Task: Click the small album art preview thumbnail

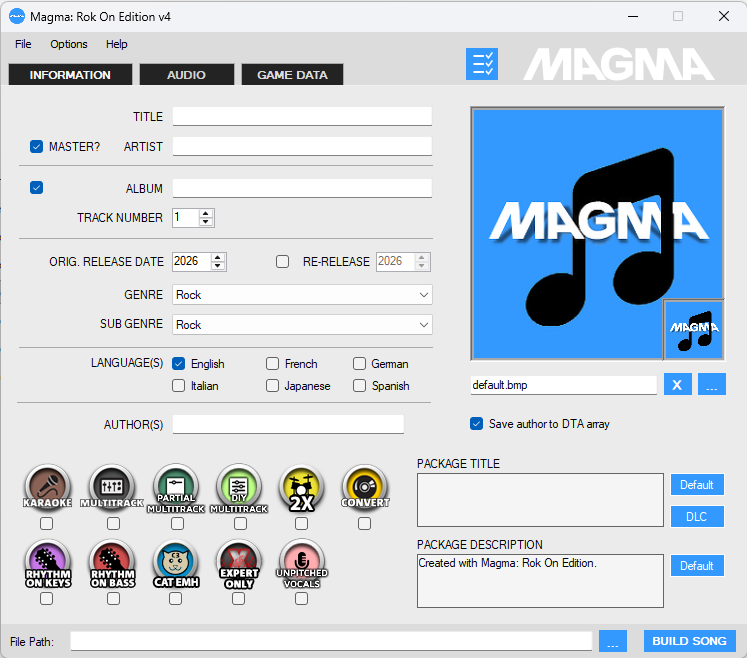Action: click(694, 329)
